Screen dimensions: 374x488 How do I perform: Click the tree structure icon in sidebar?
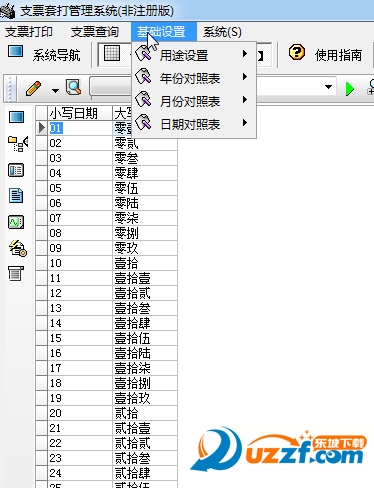coord(18,144)
